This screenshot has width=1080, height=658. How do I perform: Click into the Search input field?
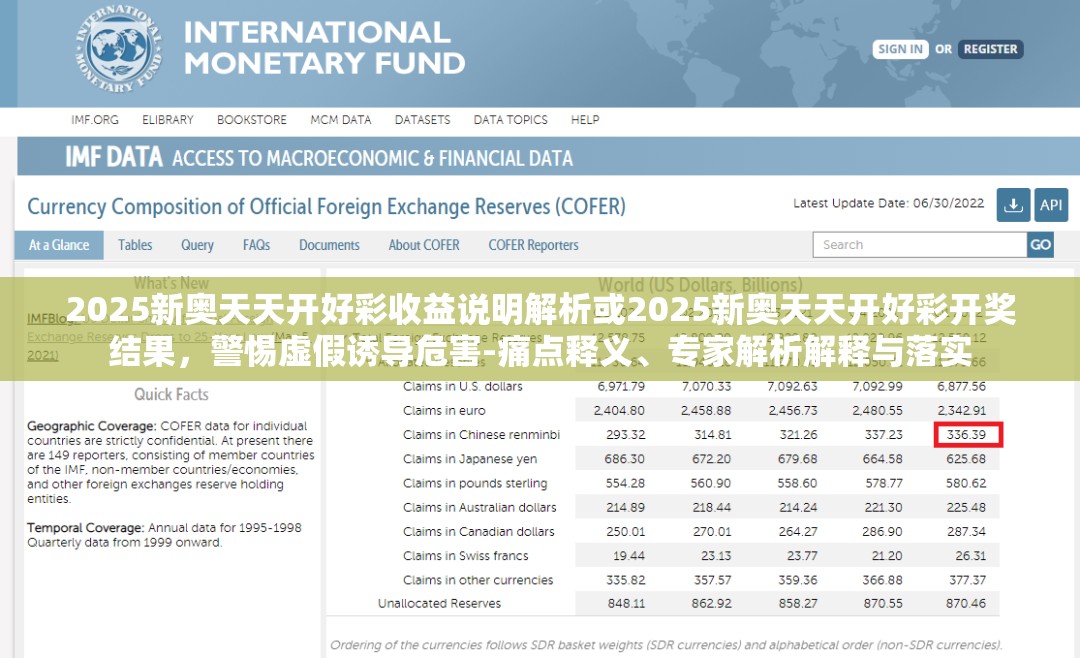tap(920, 245)
